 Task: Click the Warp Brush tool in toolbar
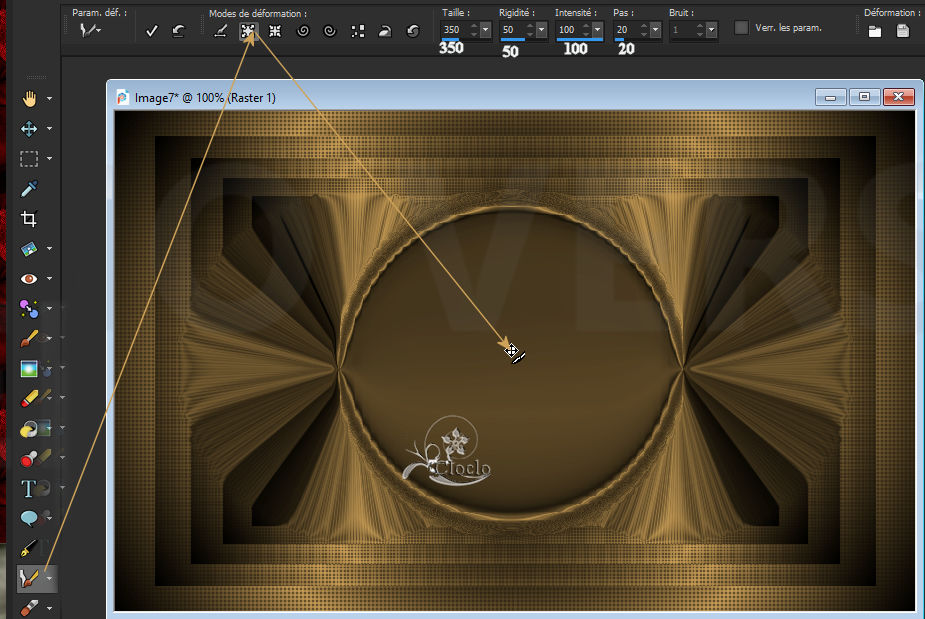[x=29, y=577]
